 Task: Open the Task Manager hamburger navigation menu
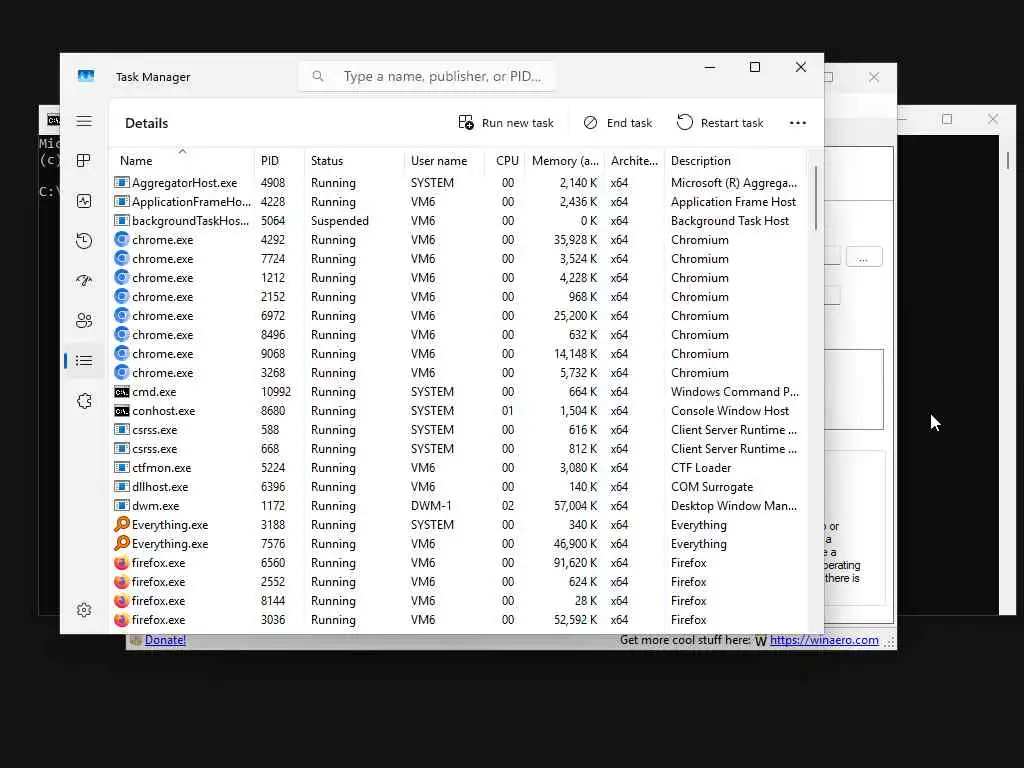tap(84, 121)
